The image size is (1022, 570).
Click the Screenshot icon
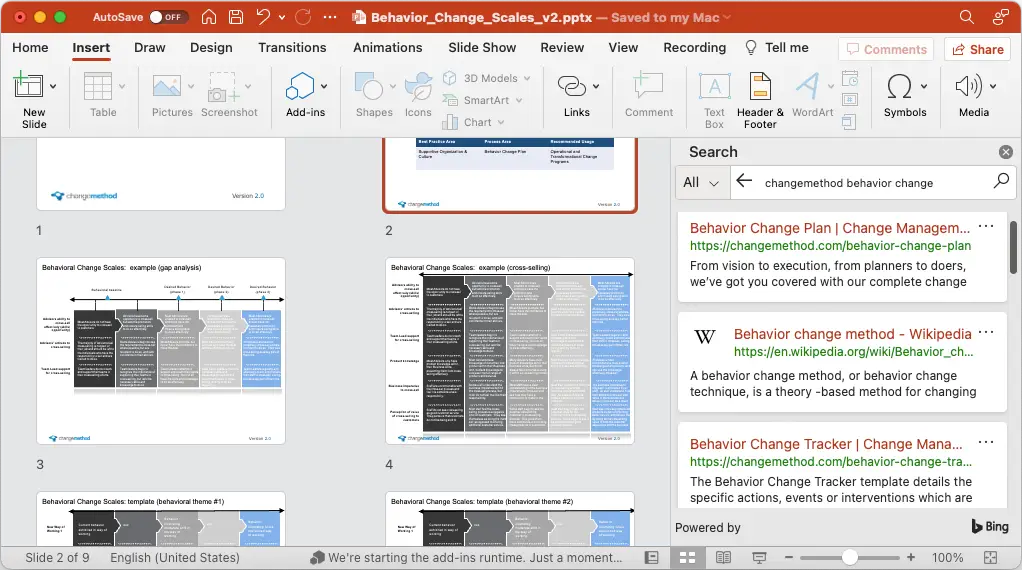pos(223,87)
